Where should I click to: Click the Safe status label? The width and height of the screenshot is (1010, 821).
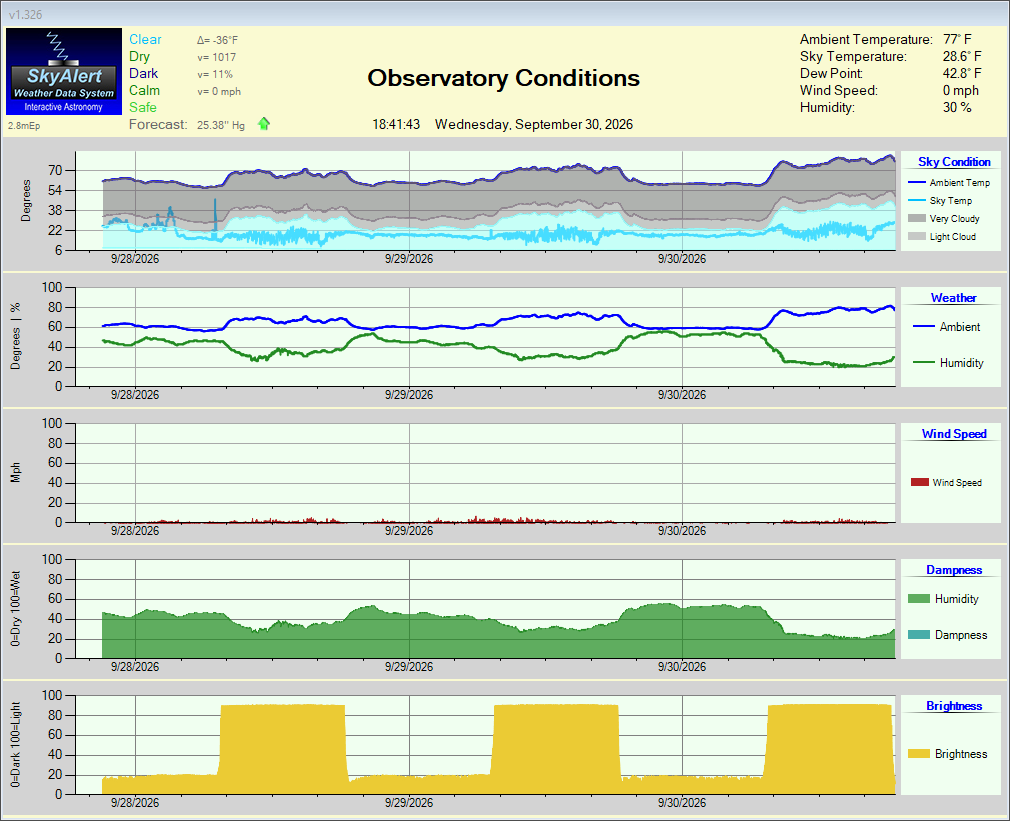tap(142, 108)
